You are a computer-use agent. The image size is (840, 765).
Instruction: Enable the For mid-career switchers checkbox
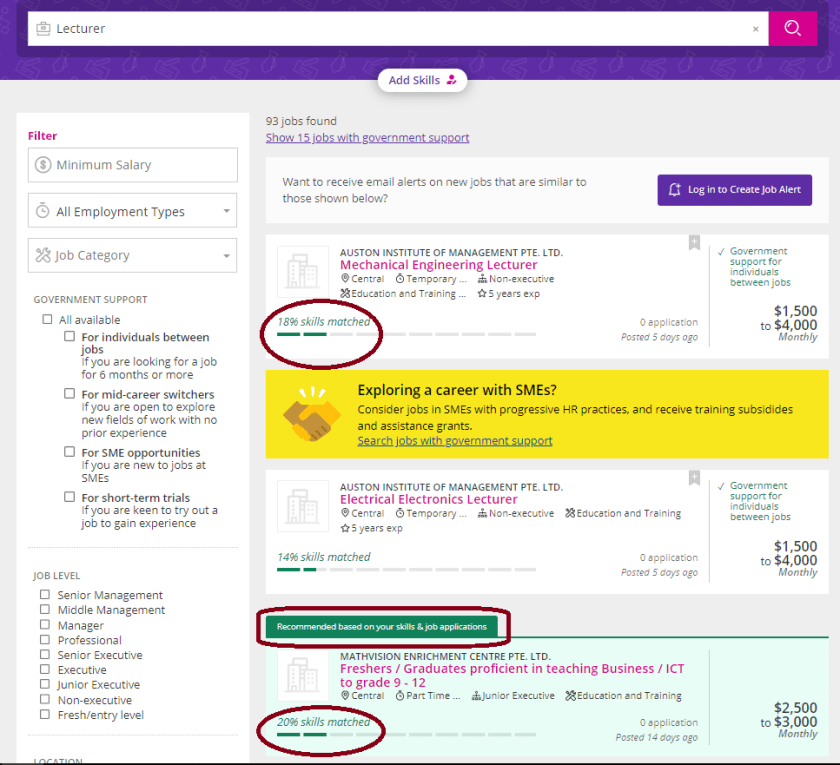pyautogui.click(x=70, y=394)
